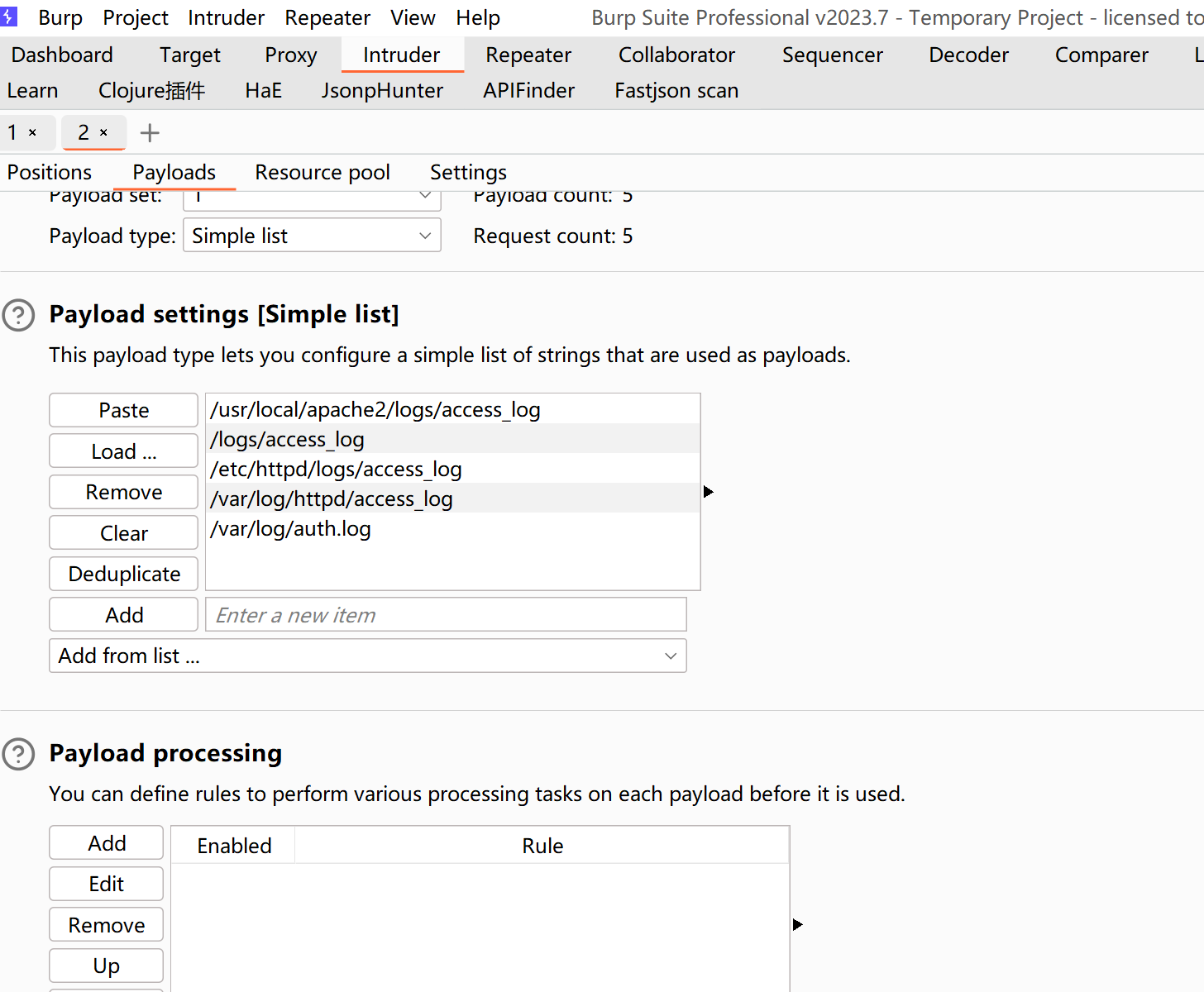This screenshot has height=992, width=1204.
Task: Click the Burp Suite lightning logo icon
Action: pos(8,17)
